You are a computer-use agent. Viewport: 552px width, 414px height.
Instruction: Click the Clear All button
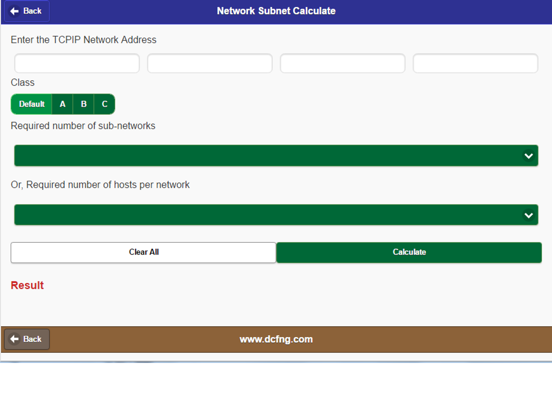click(x=143, y=252)
